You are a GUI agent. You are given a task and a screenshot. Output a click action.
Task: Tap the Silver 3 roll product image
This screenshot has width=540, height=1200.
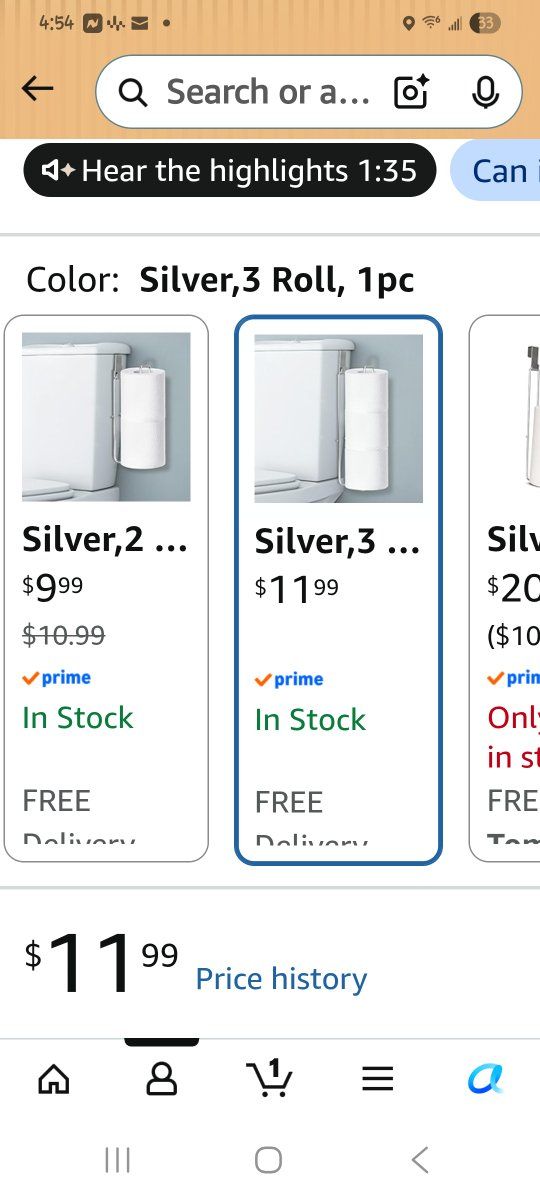pos(339,418)
